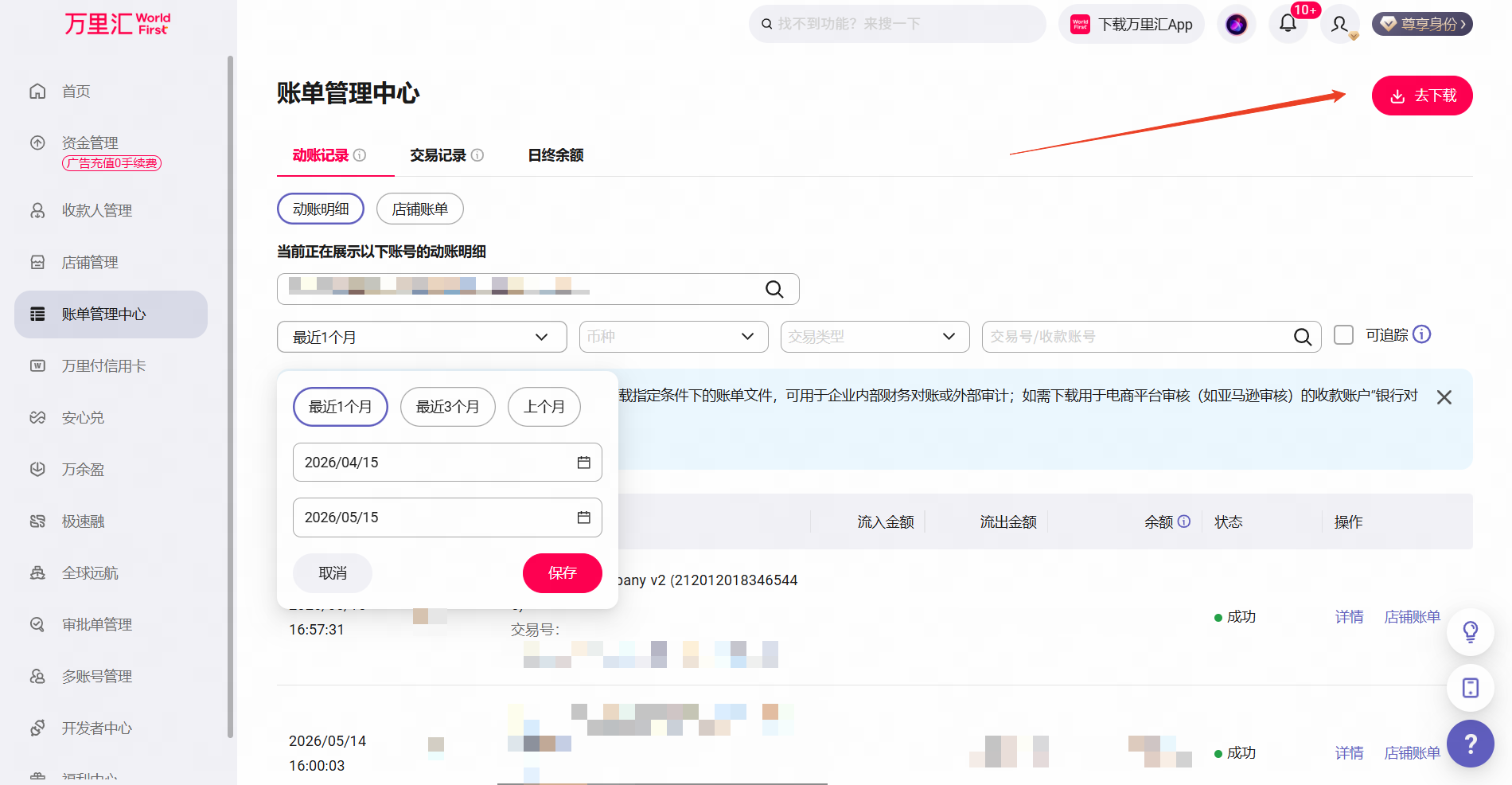Viewport: 1512px width, 785px height.
Task: Click the 安心兑 icon in sidebar
Action: point(37,418)
